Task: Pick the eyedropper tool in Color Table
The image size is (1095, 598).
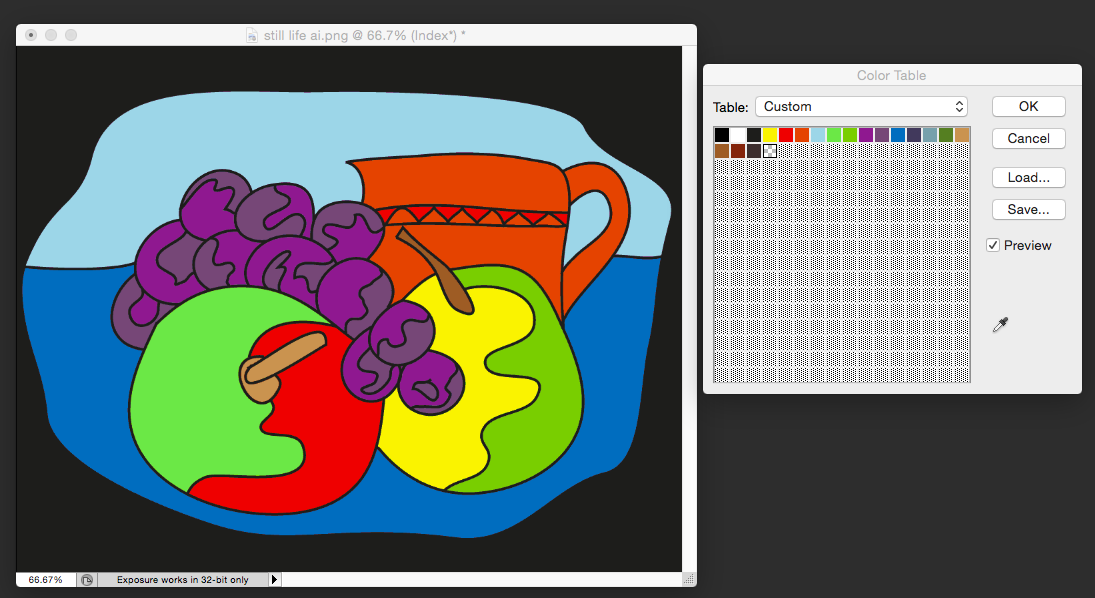Action: 1001,324
